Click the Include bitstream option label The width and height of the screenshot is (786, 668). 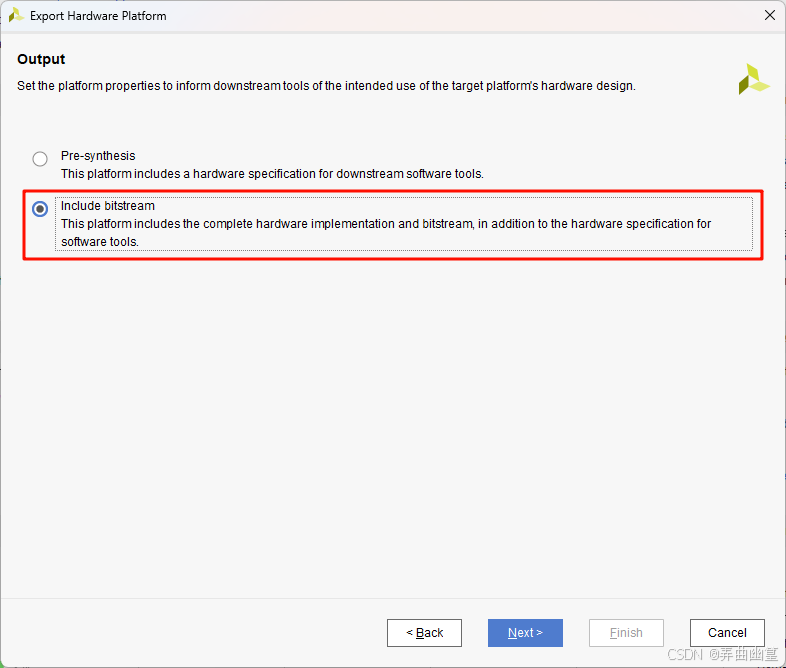[x=108, y=206]
